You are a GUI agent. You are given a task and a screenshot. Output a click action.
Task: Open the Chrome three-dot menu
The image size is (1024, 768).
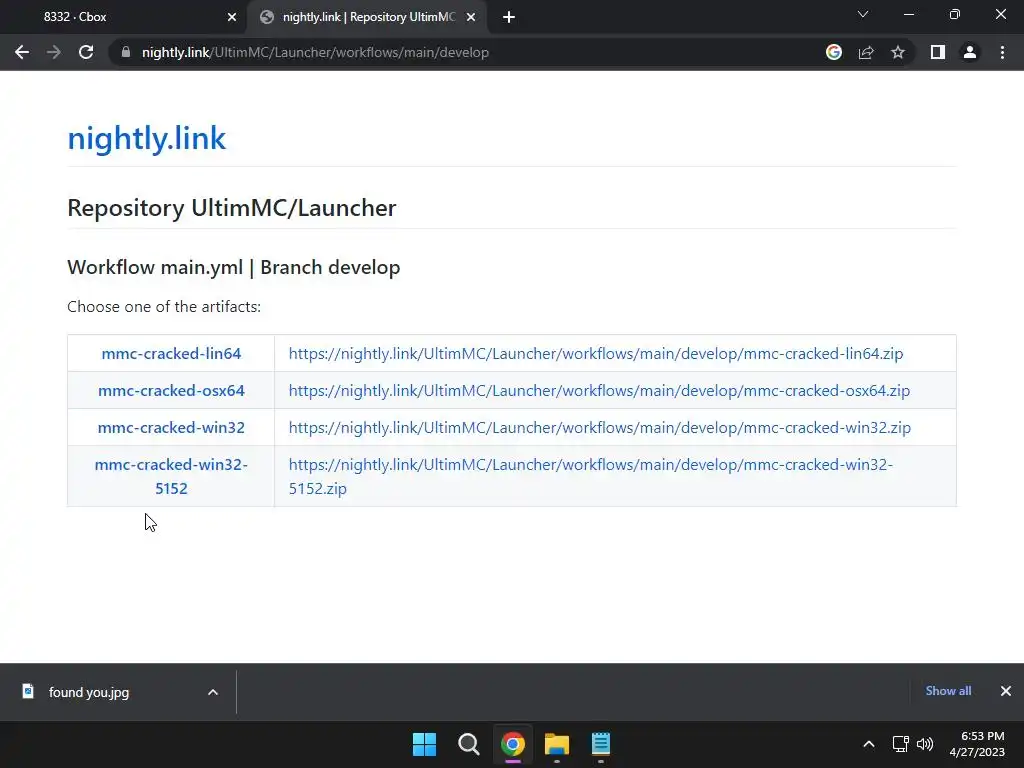[1002, 52]
